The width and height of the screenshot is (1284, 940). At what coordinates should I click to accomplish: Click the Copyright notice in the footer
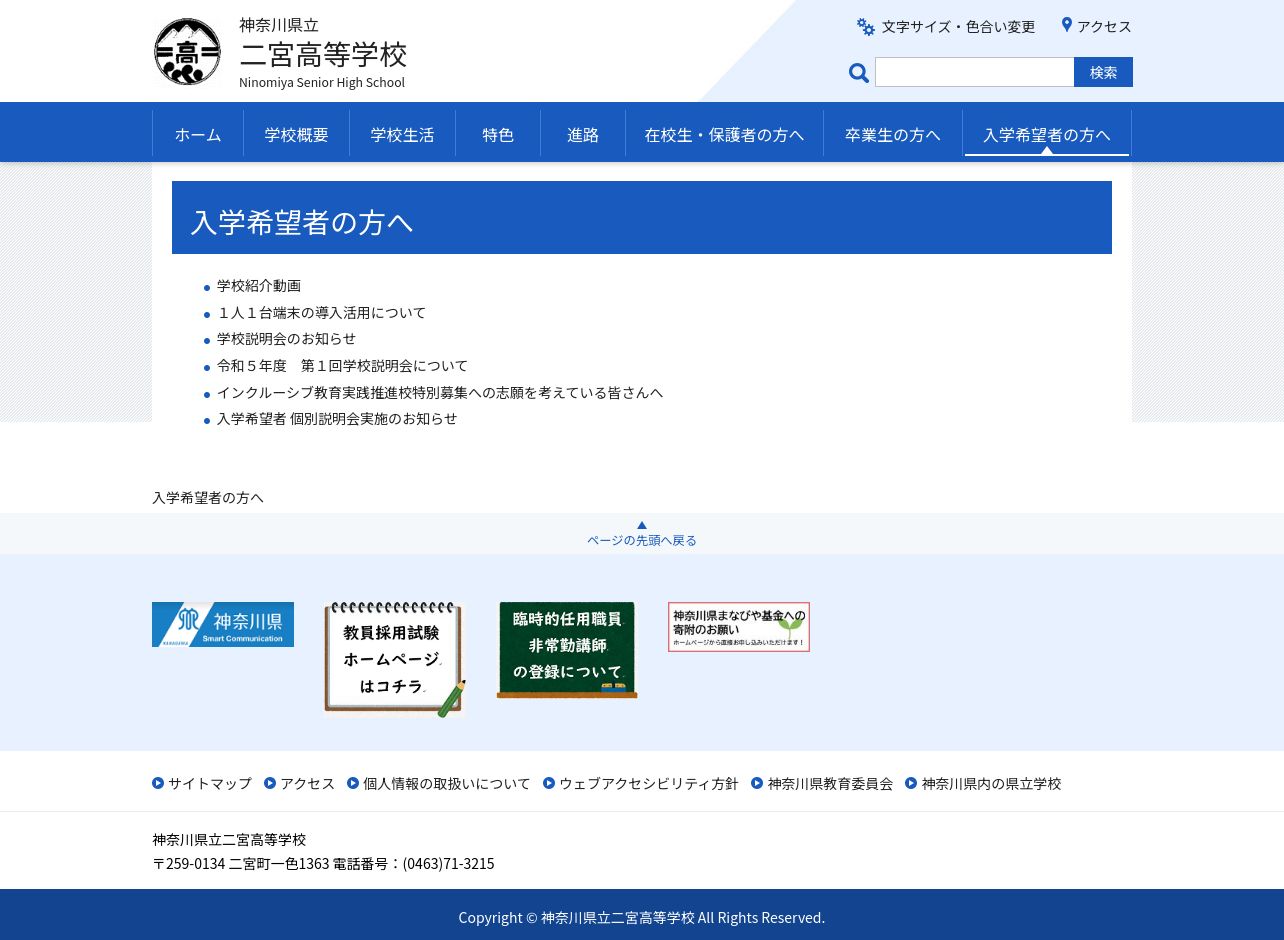pos(642,918)
